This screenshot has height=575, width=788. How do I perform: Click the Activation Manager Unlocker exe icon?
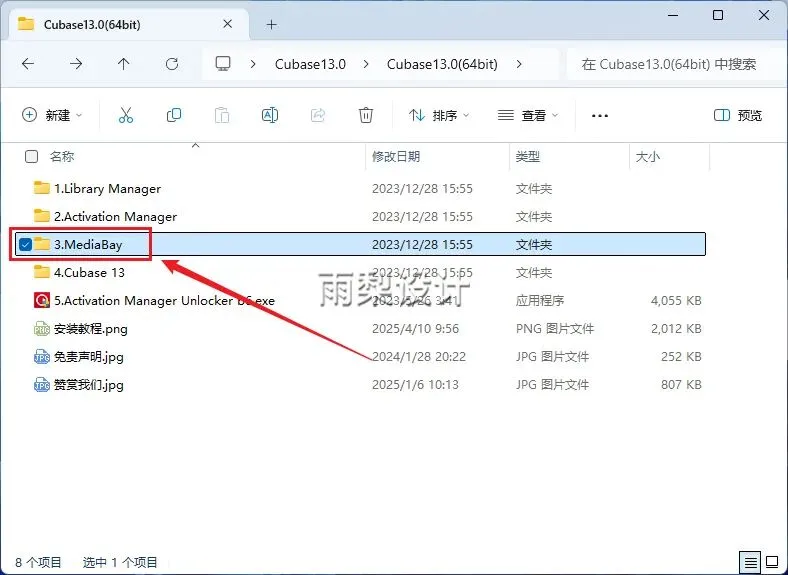point(42,300)
